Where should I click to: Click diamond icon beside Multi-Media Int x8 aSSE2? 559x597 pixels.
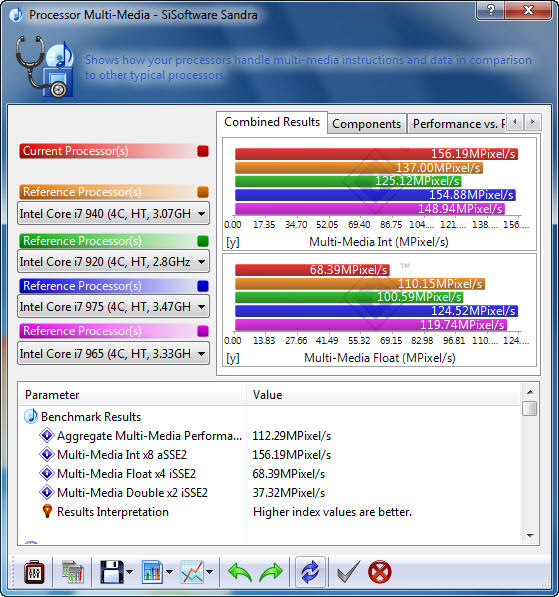coord(47,454)
